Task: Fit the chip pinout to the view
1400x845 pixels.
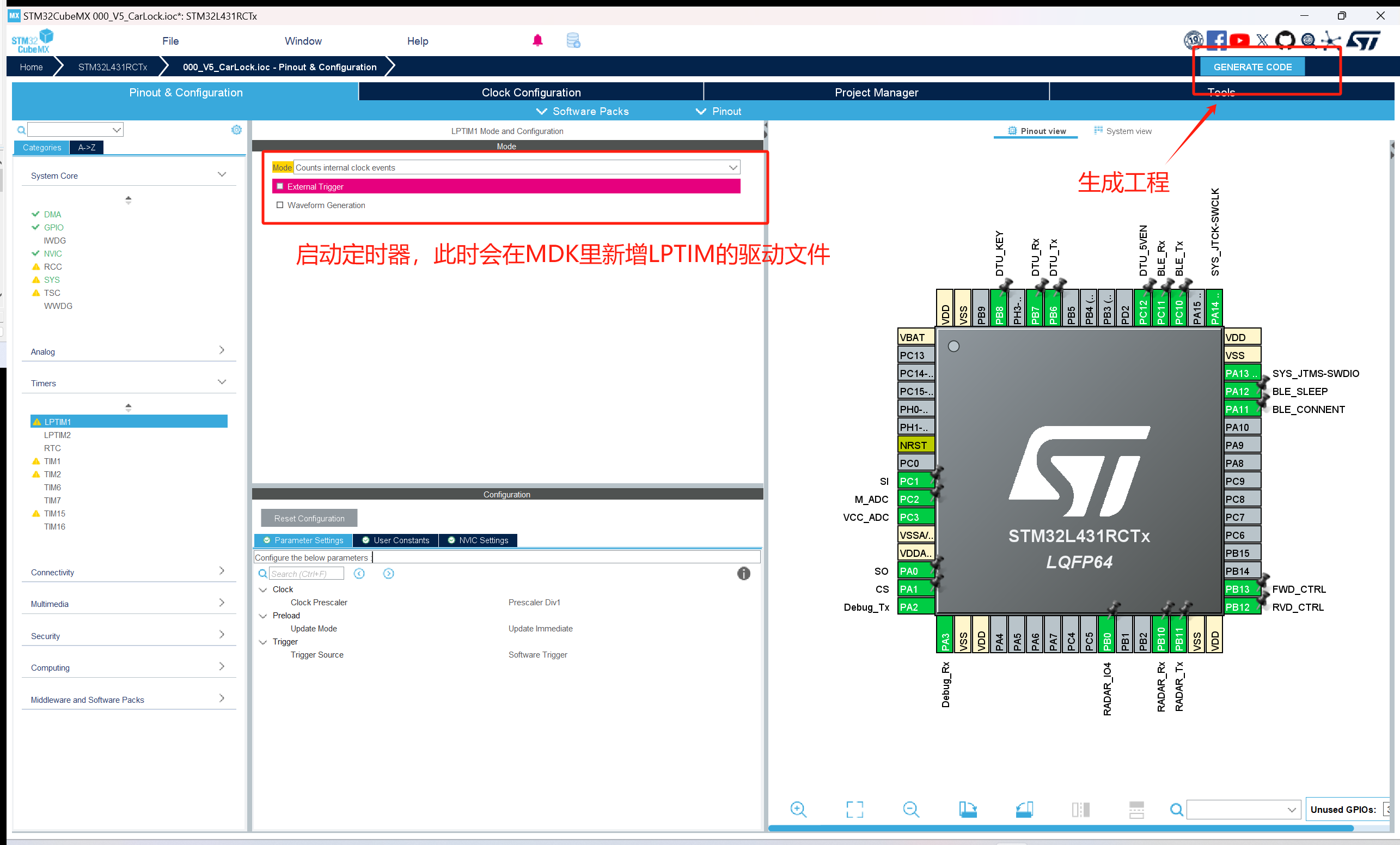Action: (854, 809)
